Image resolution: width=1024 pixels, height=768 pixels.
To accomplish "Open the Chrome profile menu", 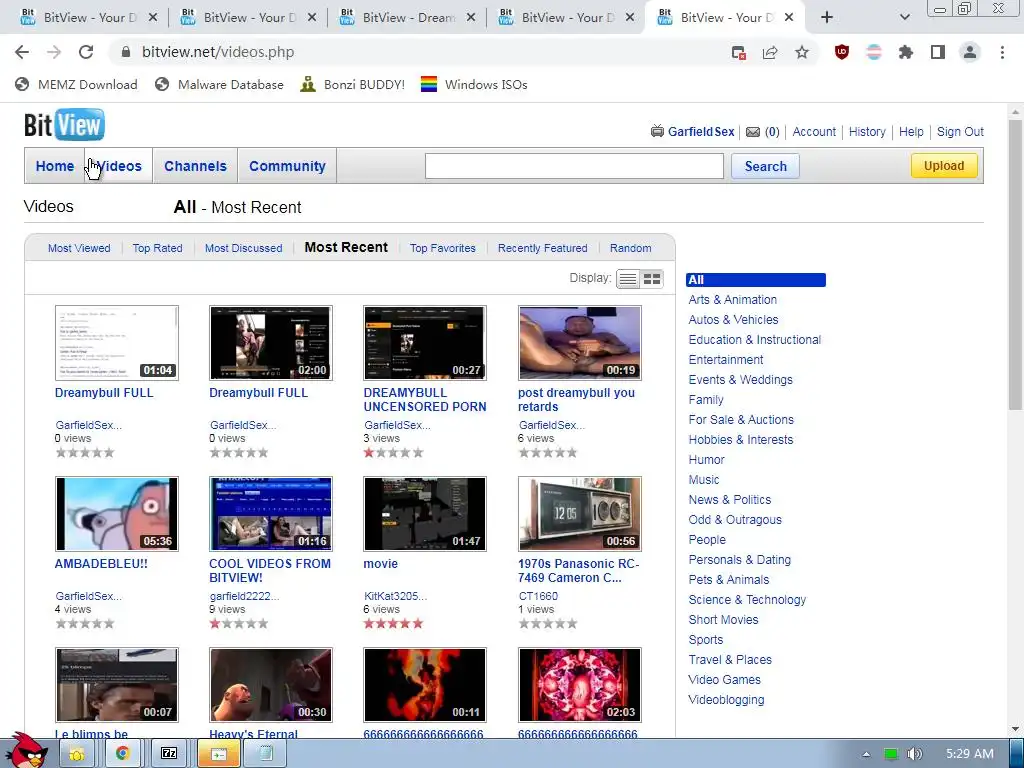I will 970,52.
